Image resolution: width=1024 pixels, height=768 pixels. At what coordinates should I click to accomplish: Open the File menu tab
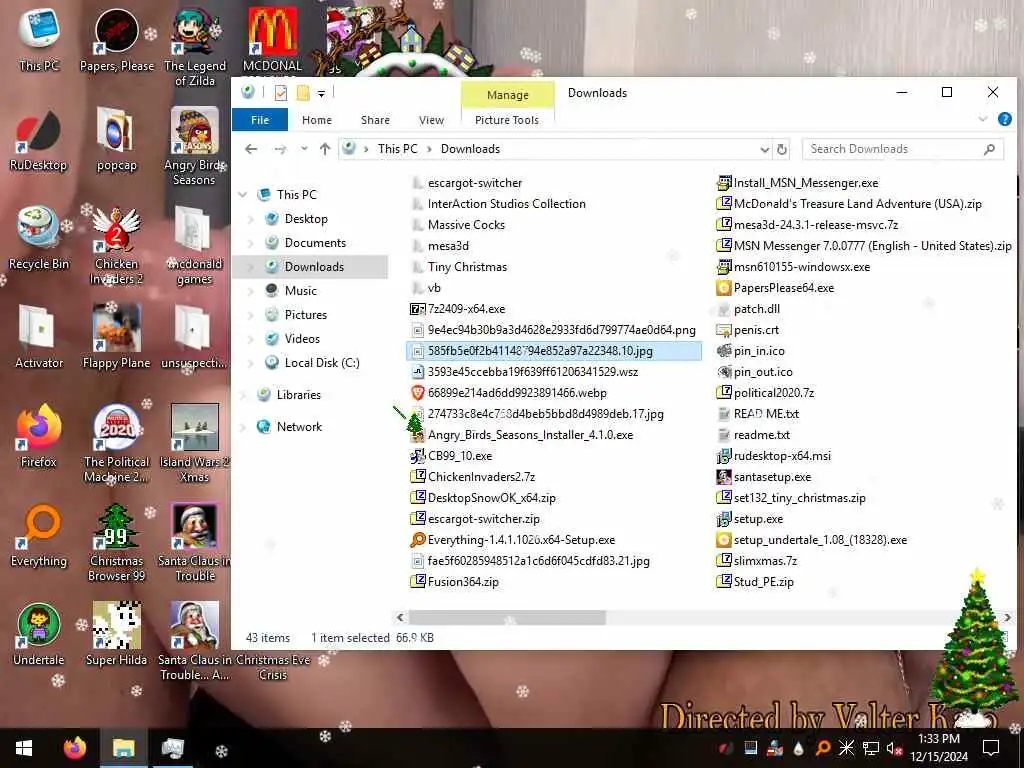[260, 120]
